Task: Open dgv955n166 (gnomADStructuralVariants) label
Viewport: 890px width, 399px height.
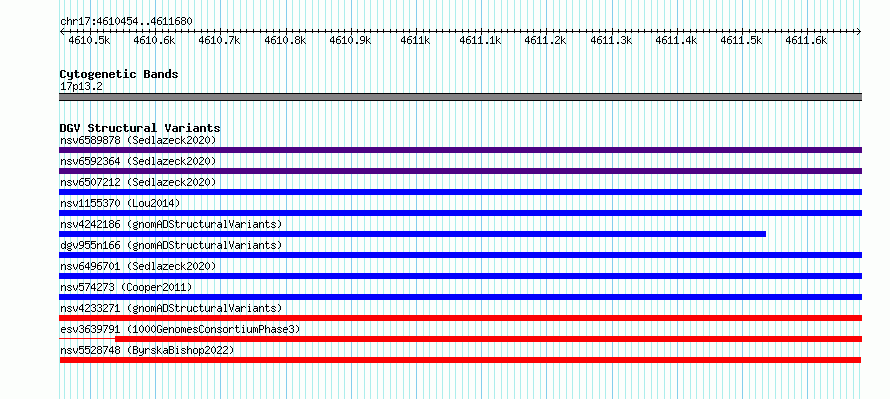Action: [x=171, y=245]
